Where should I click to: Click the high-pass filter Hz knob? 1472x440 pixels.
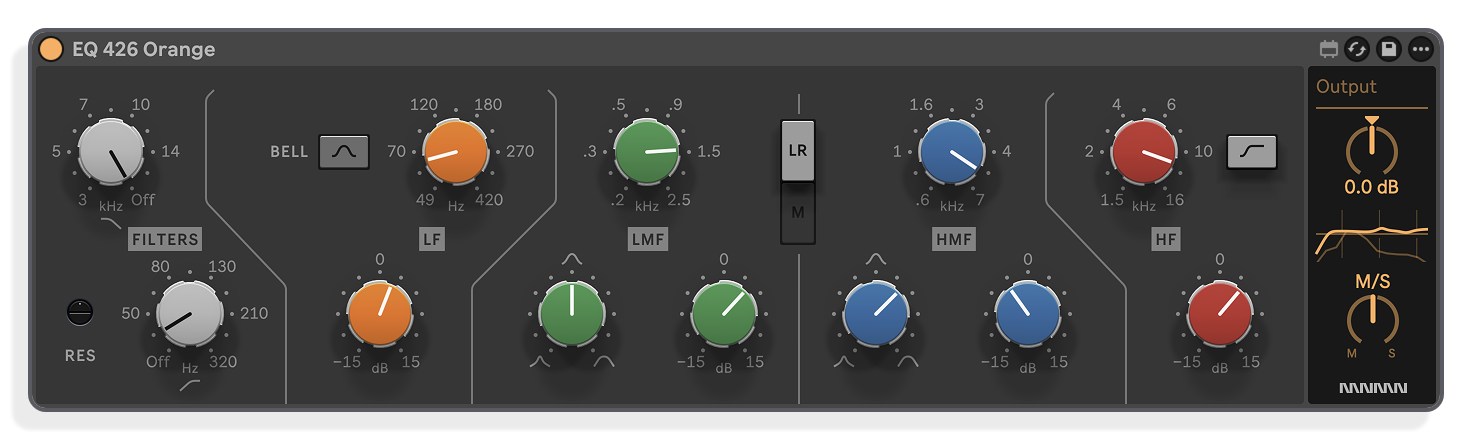[x=190, y=314]
